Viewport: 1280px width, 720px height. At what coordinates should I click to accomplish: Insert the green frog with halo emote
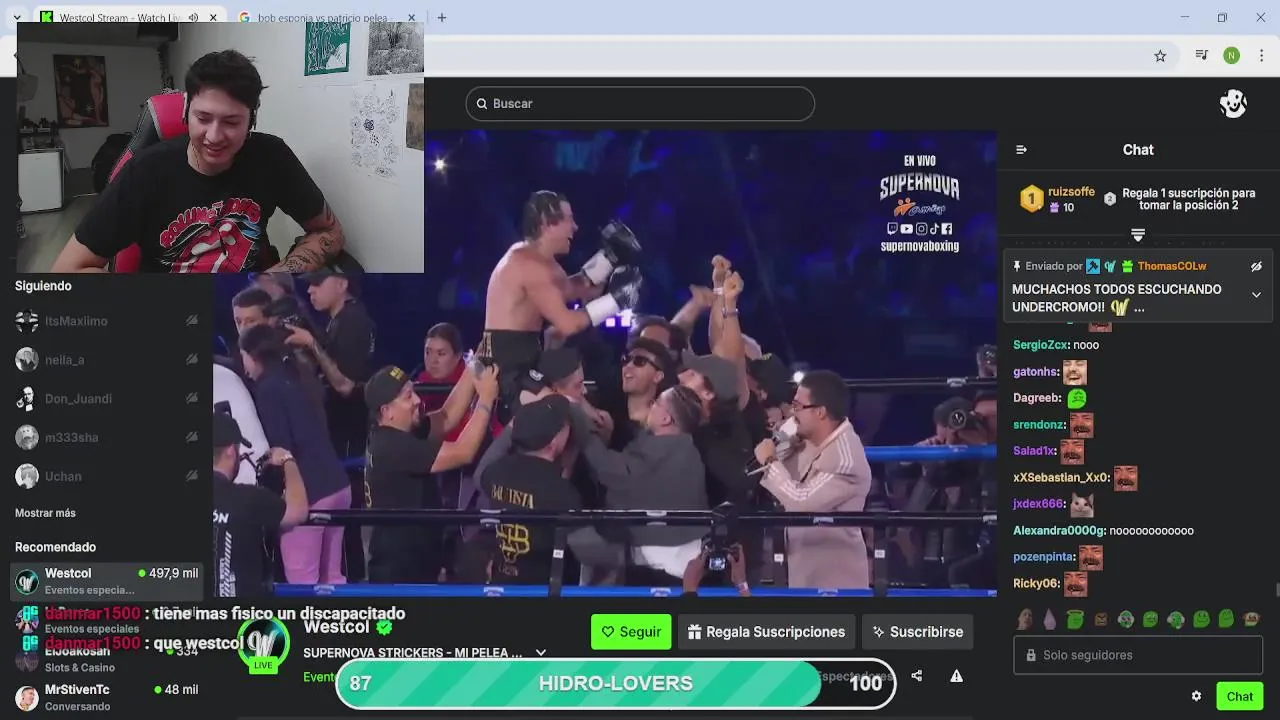click(x=1075, y=619)
